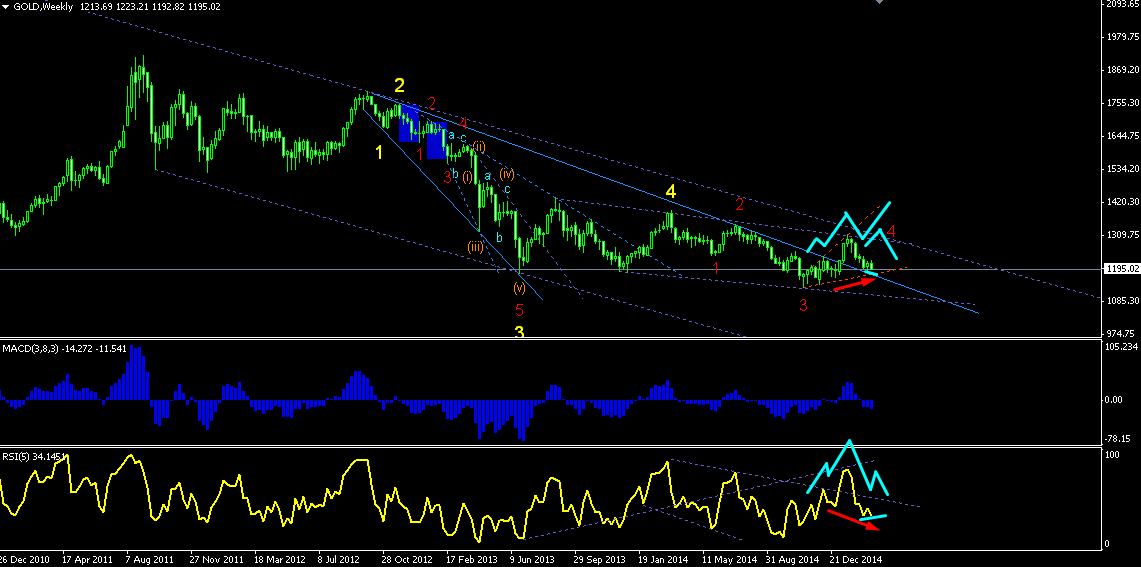1141x567 pixels.
Task: Click the 19 Jan 2014 date label
Action: tap(663, 560)
